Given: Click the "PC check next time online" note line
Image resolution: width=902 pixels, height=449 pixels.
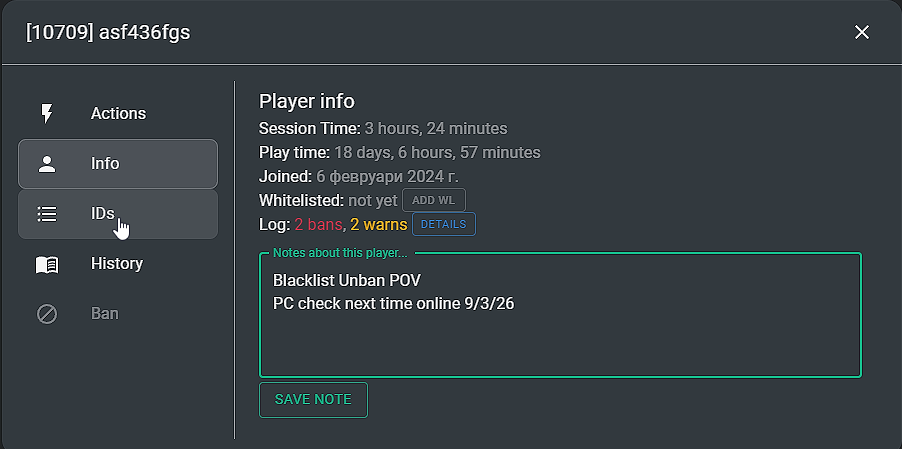Looking at the screenshot, I should pos(393,304).
